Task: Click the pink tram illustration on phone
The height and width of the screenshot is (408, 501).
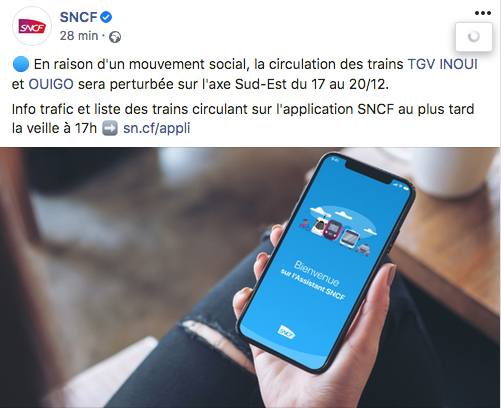Action: click(x=332, y=231)
